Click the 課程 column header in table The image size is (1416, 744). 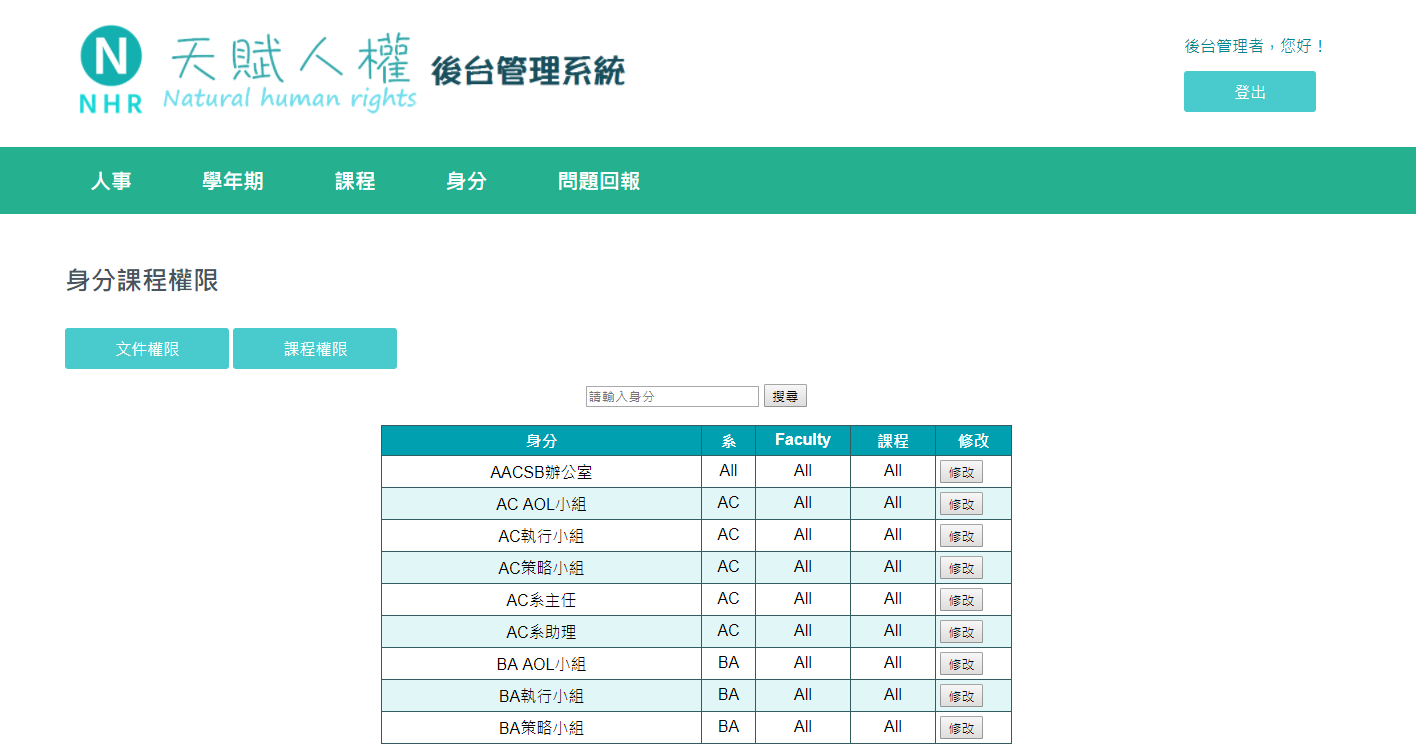pos(893,441)
